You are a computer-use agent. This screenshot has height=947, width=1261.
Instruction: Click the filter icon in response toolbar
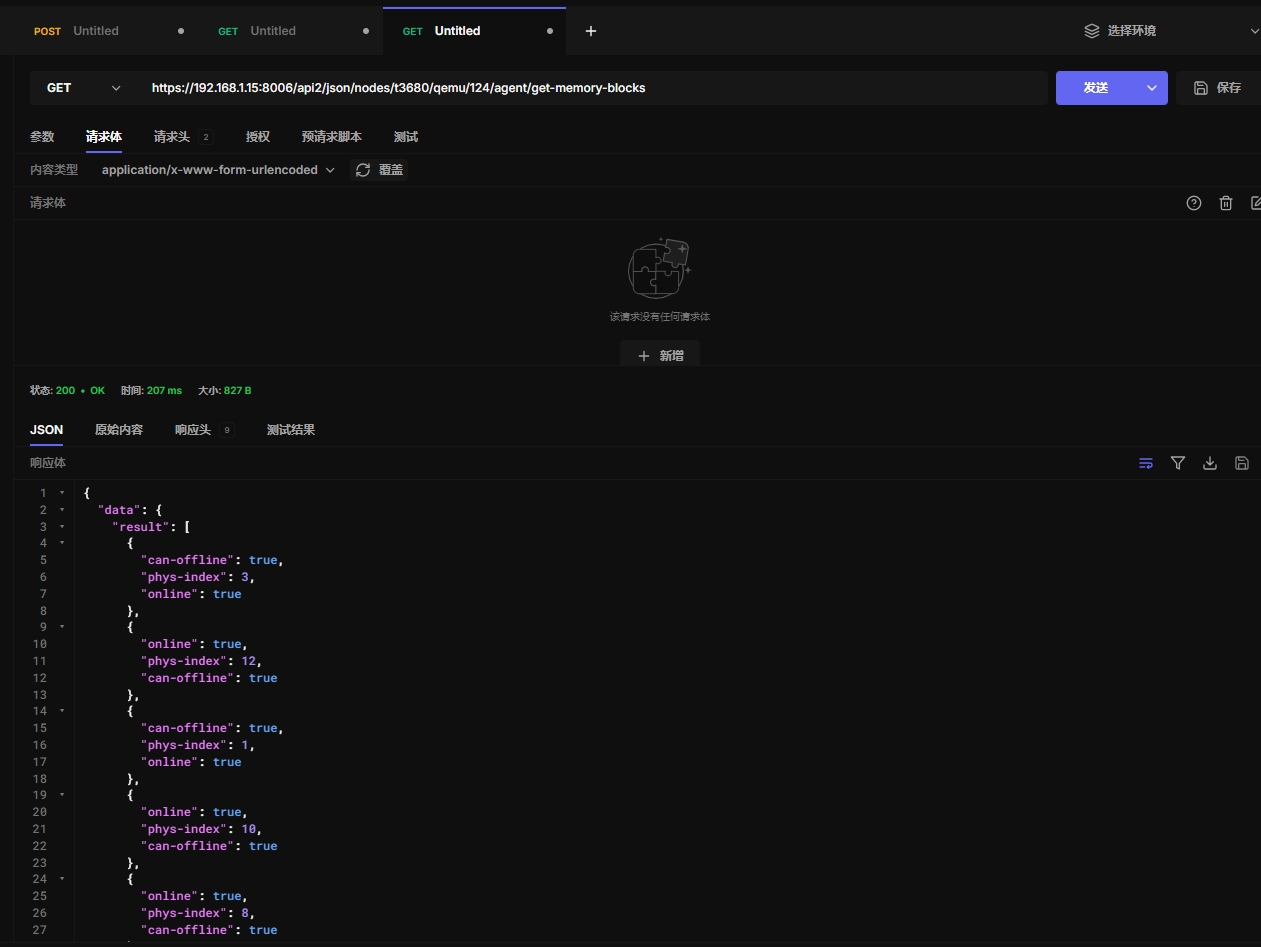point(1178,463)
